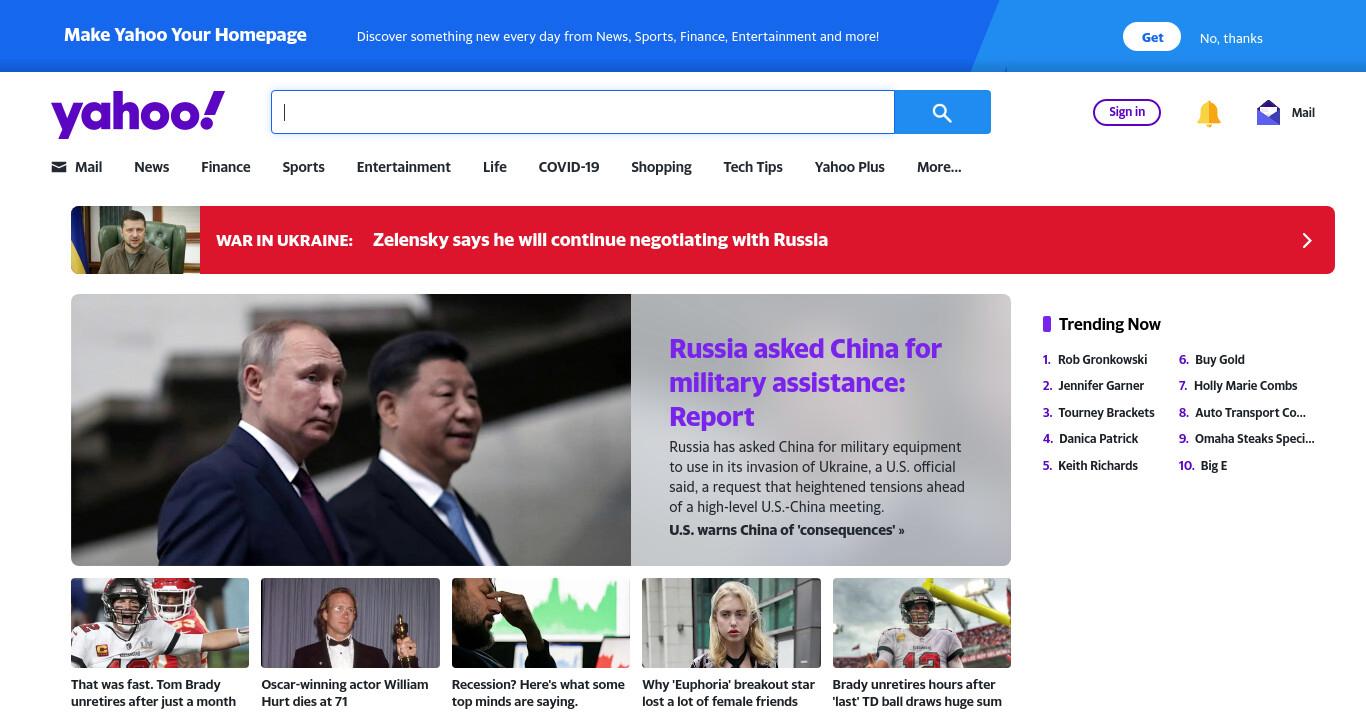Click the Zelensky thumbnail in the red banner

pos(135,240)
